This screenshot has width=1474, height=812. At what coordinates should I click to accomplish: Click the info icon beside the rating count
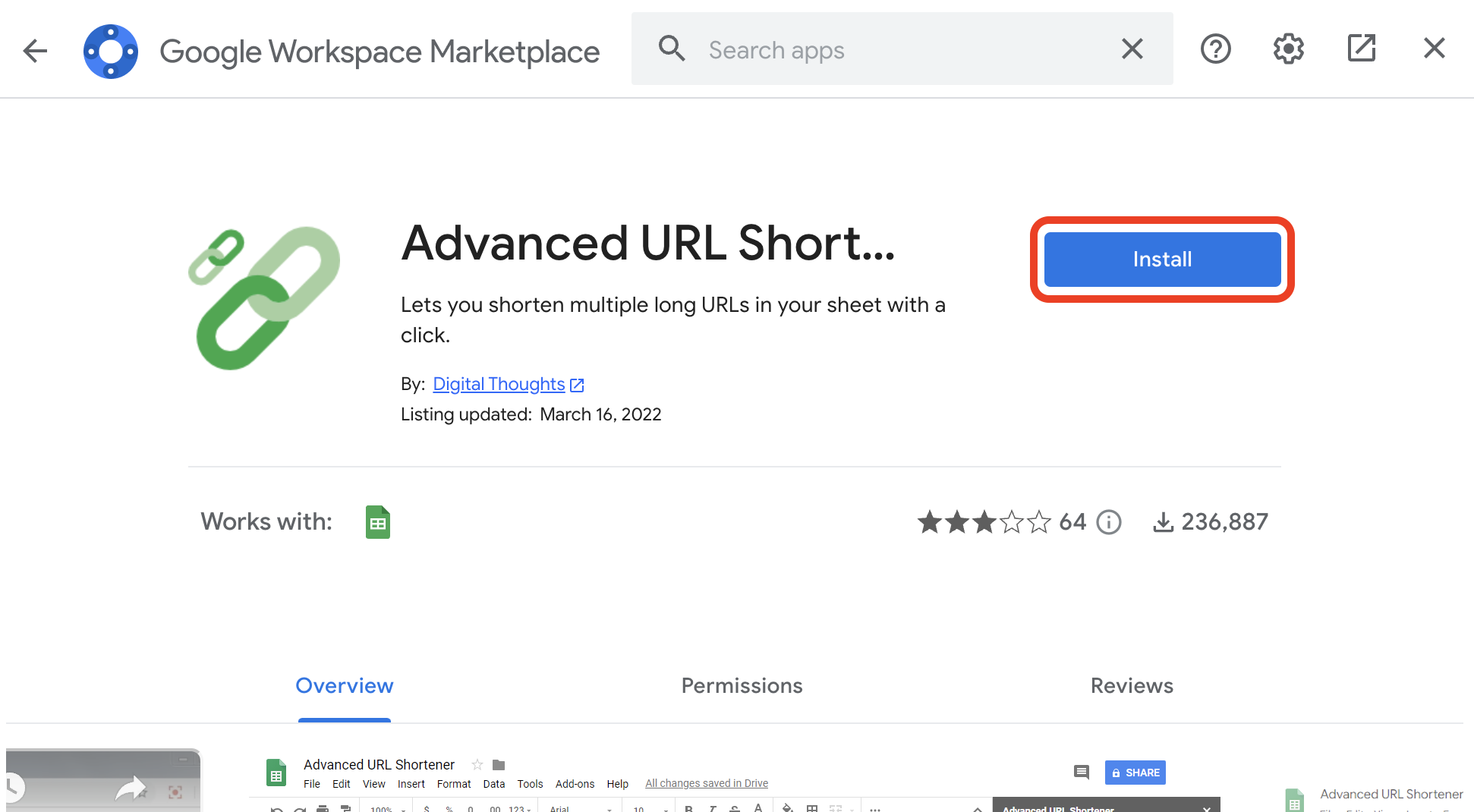(x=1109, y=522)
